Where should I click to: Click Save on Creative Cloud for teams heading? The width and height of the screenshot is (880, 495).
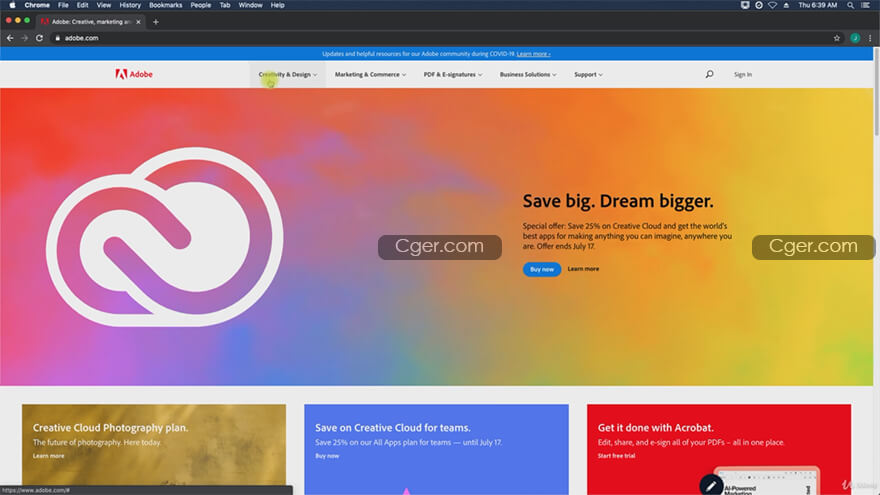click(393, 428)
